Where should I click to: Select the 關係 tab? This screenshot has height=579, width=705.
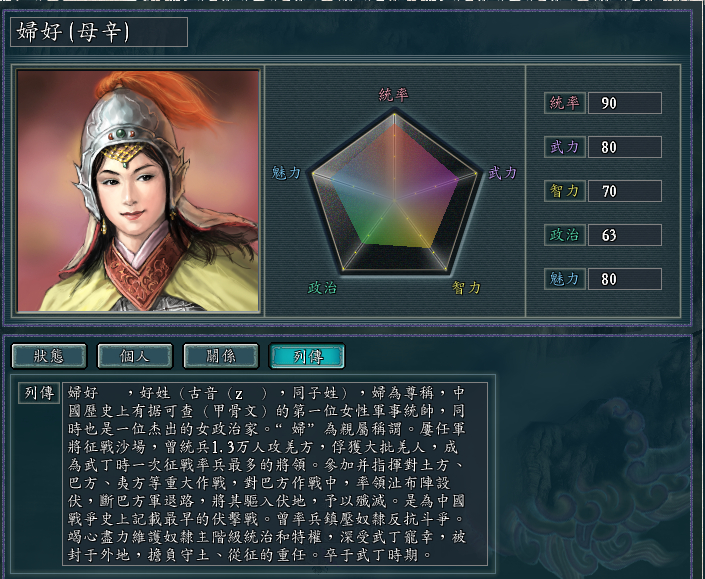pyautogui.click(x=220, y=356)
